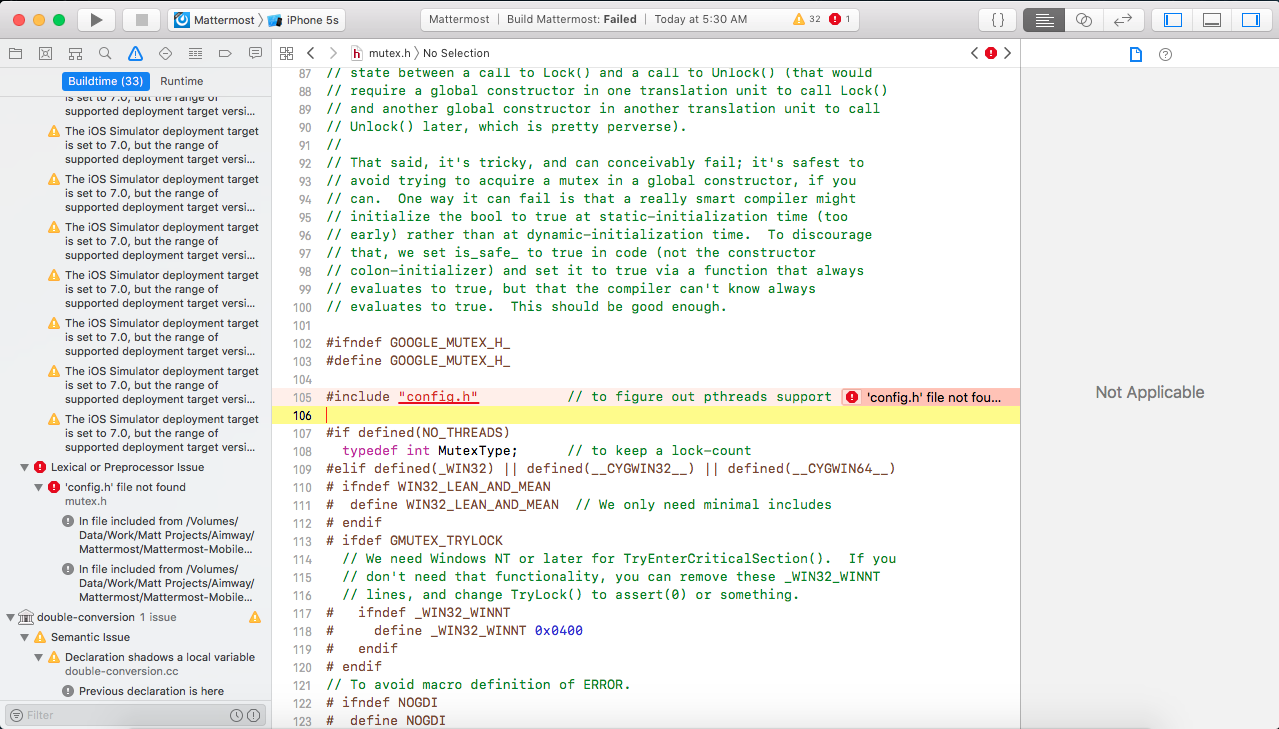Run the Mattermost build with the Play button
This screenshot has height=729, width=1279.
(95, 18)
